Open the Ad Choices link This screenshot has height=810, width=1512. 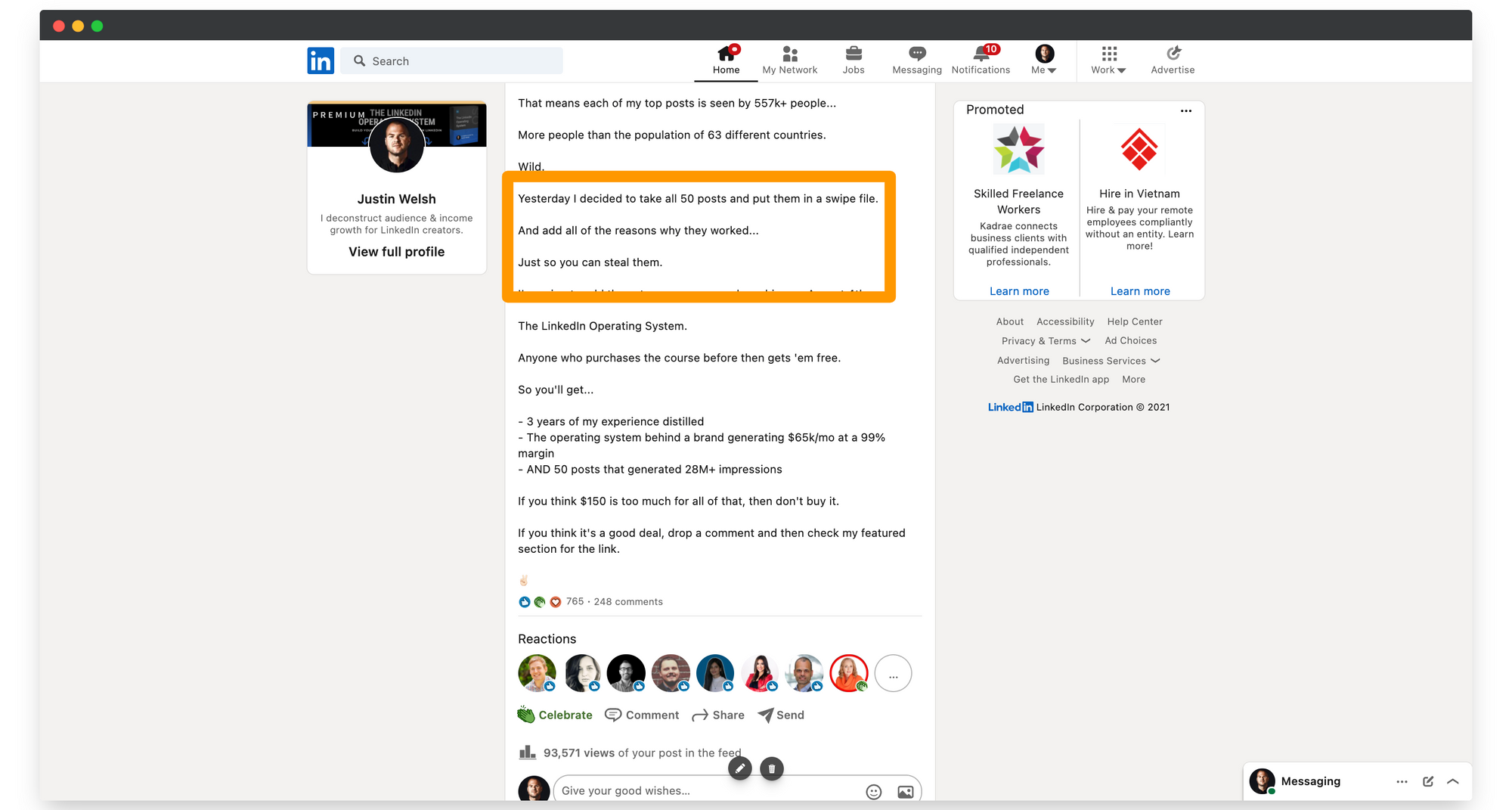click(x=1131, y=341)
